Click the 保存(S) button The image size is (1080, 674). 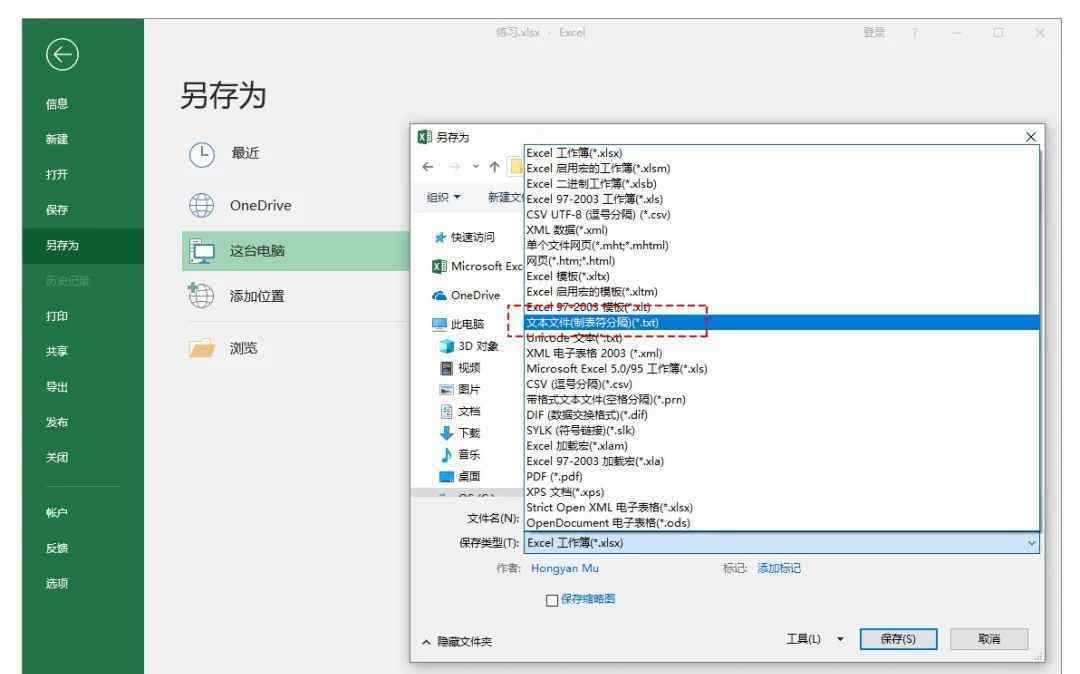(898, 639)
